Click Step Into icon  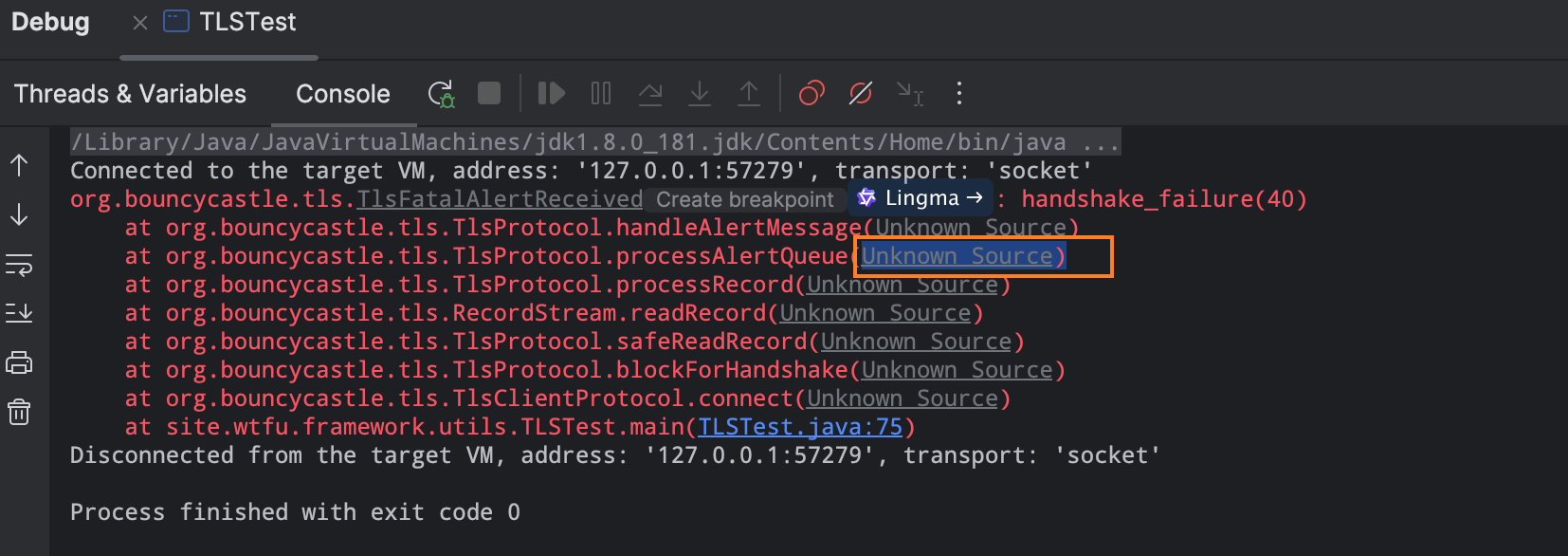tap(700, 94)
